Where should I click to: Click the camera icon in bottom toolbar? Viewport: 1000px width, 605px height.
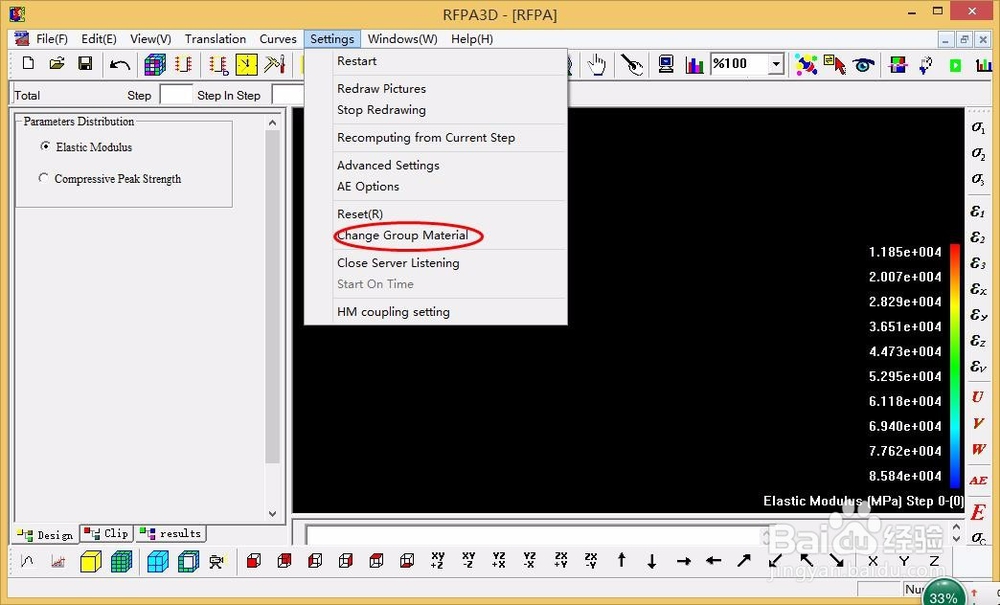tap(217, 562)
